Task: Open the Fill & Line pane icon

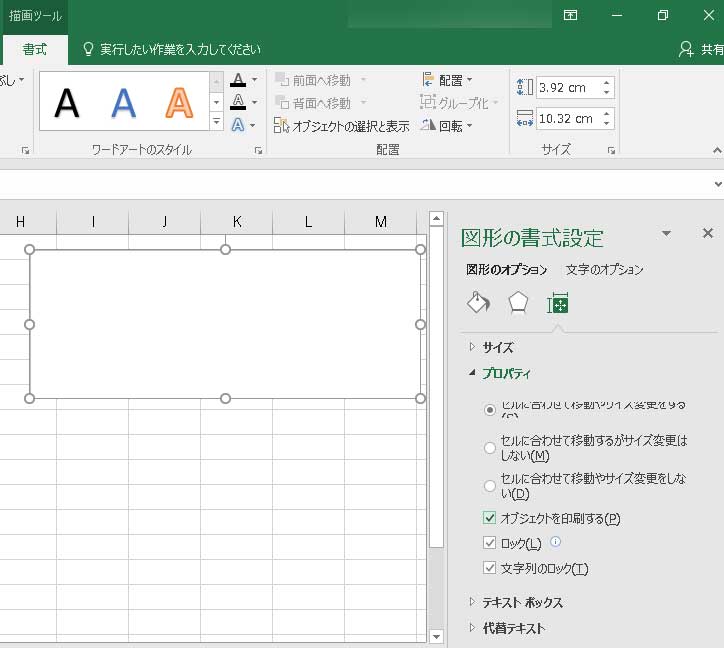Action: pyautogui.click(x=478, y=303)
